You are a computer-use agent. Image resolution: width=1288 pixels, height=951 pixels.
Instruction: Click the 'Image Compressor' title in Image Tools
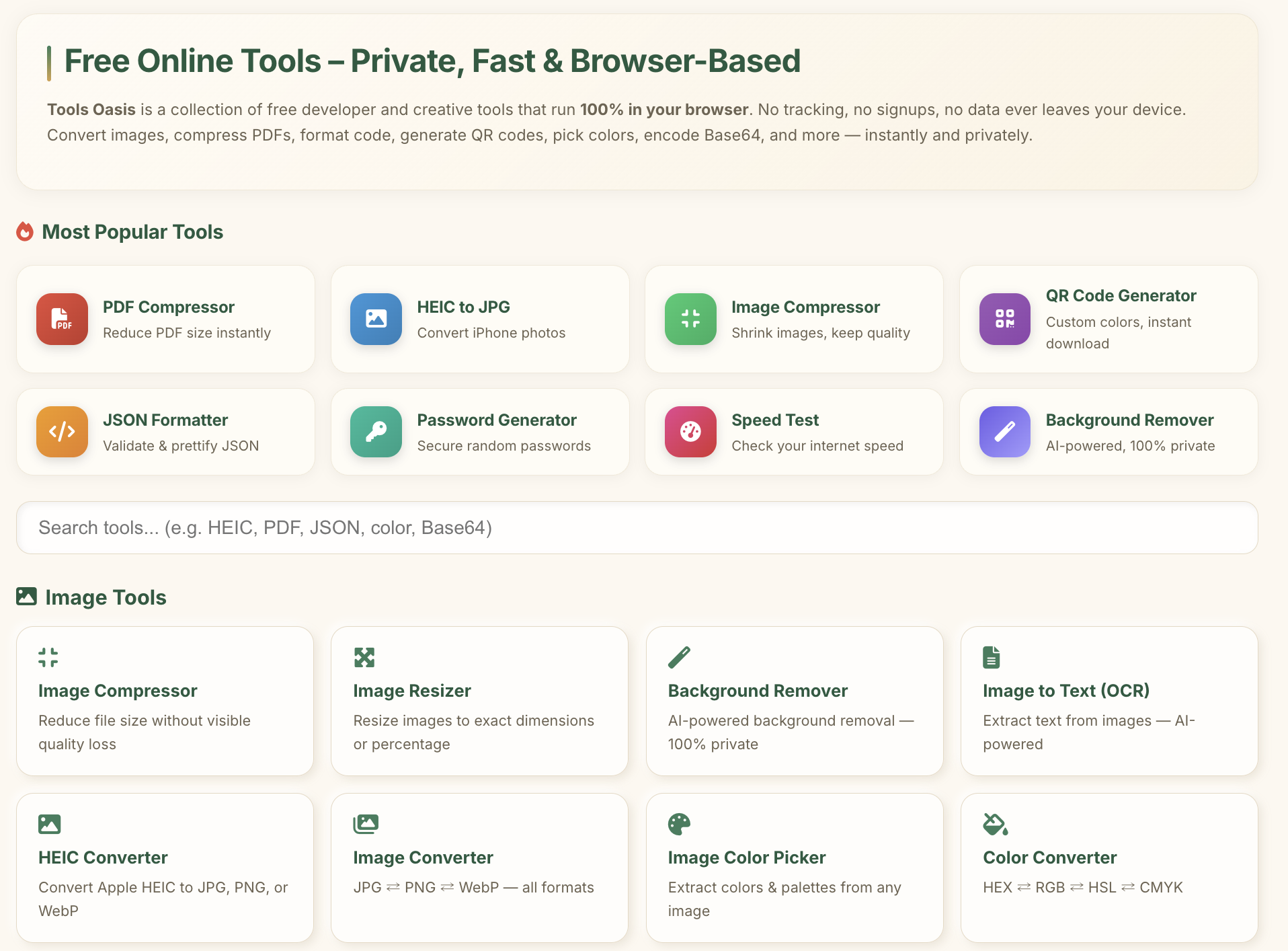click(118, 691)
